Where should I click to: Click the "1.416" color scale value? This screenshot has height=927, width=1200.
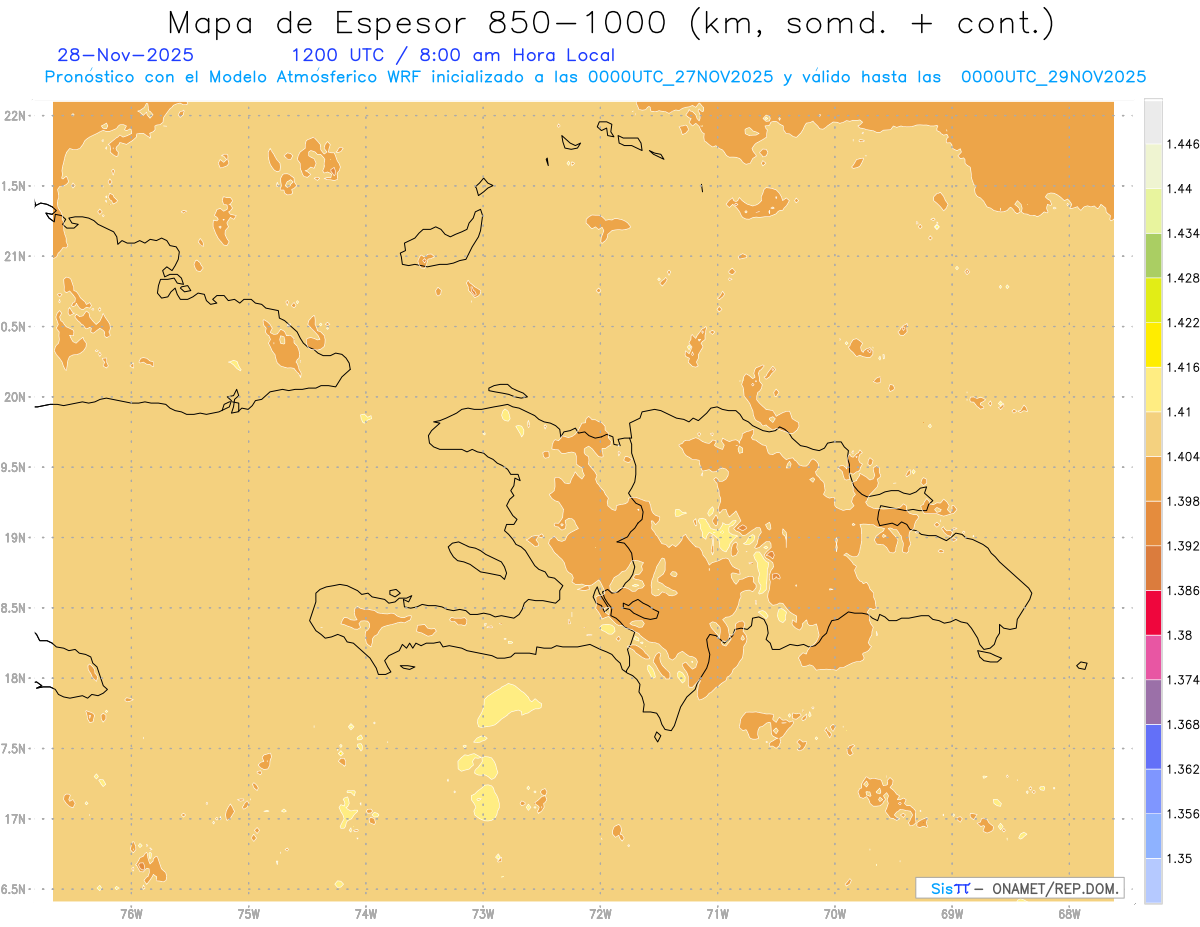tap(1184, 367)
